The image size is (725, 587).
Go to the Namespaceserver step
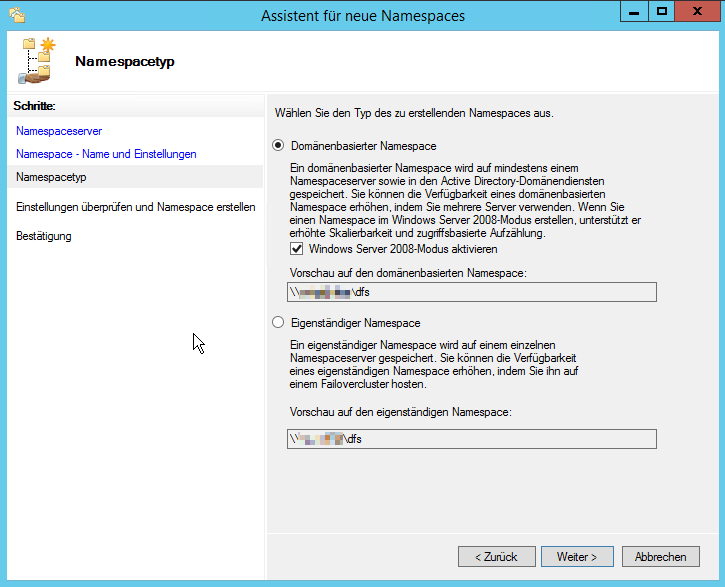coord(59,131)
